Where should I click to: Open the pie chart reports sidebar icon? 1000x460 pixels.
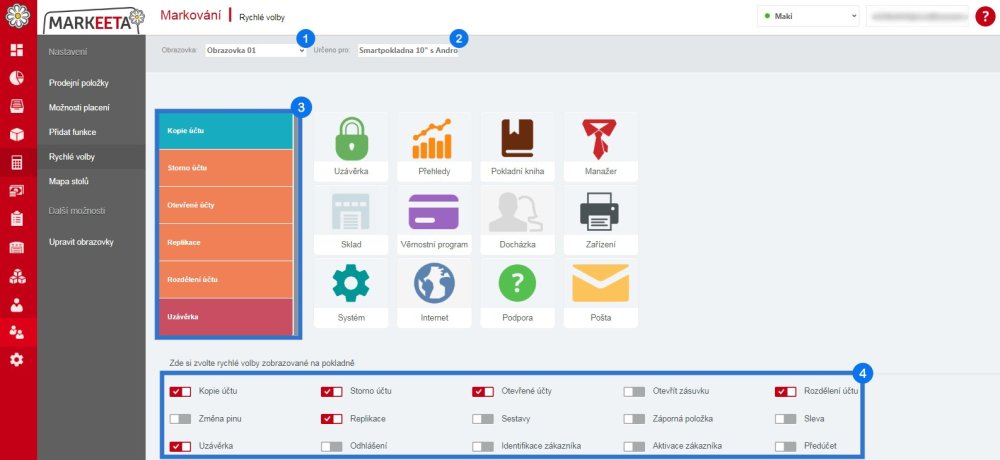17,78
